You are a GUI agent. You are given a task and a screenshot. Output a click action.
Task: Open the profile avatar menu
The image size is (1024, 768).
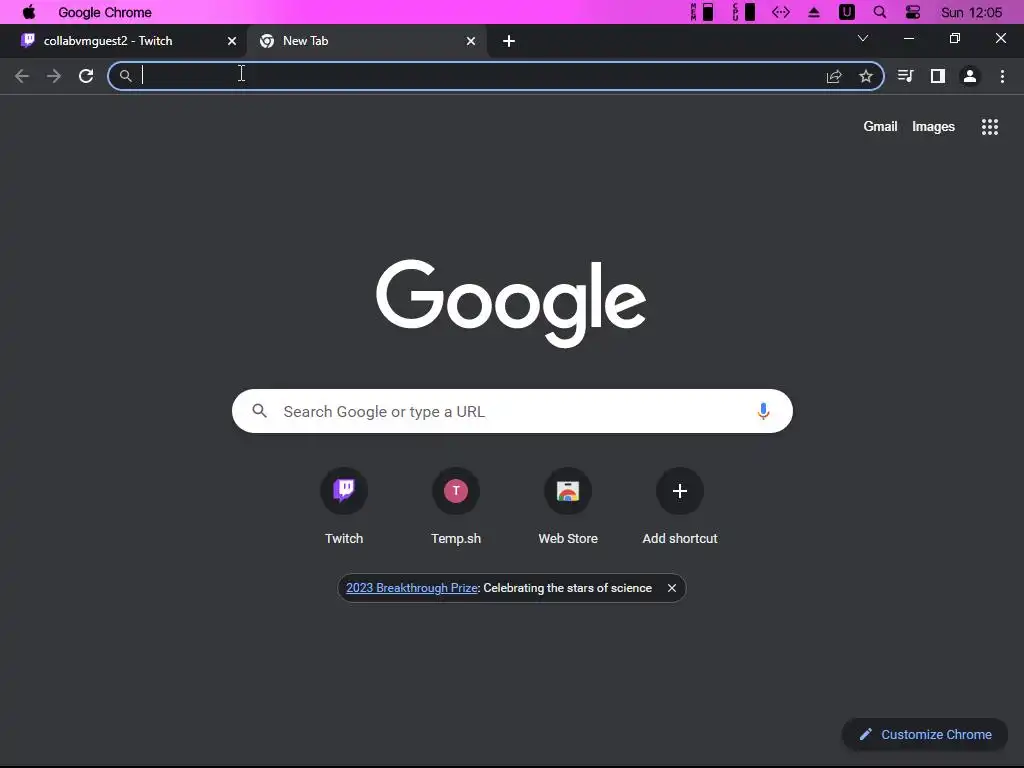coord(970,76)
